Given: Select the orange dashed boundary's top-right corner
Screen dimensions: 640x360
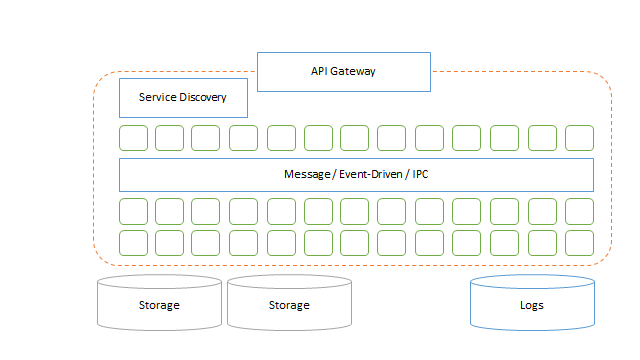Looking at the screenshot, I should [603, 79].
